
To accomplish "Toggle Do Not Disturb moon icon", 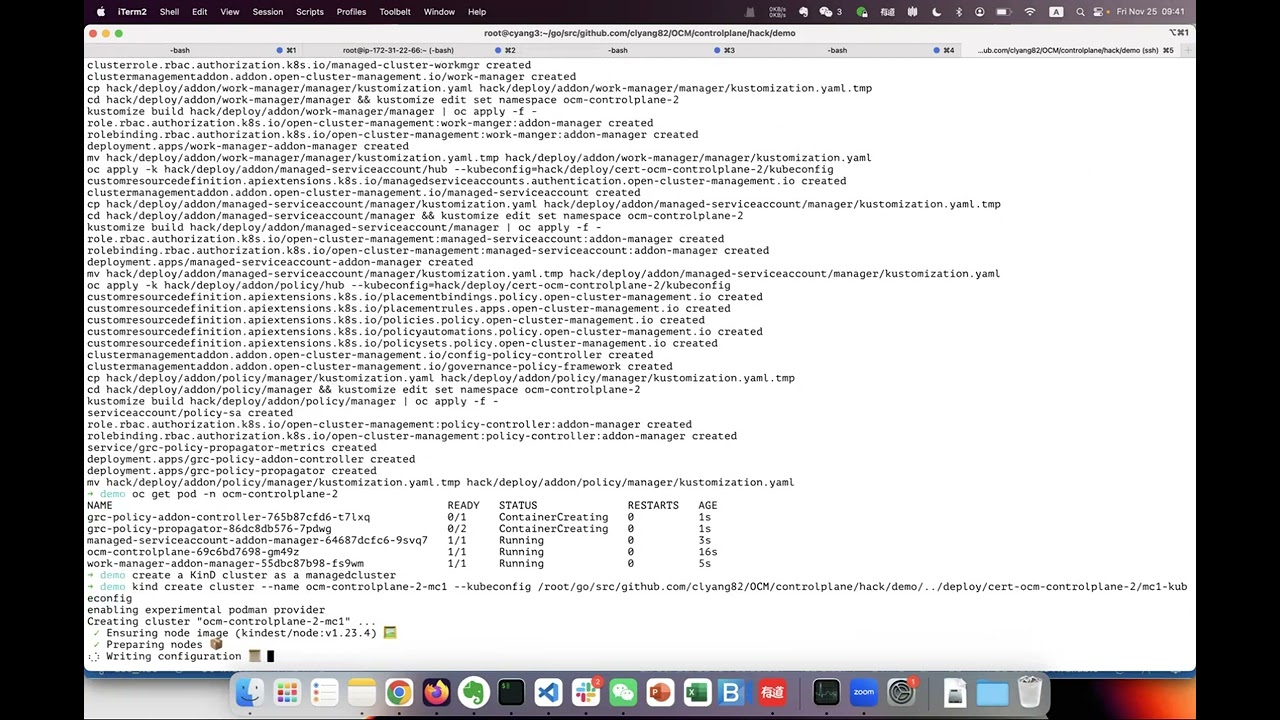I will pyautogui.click(x=935, y=12).
